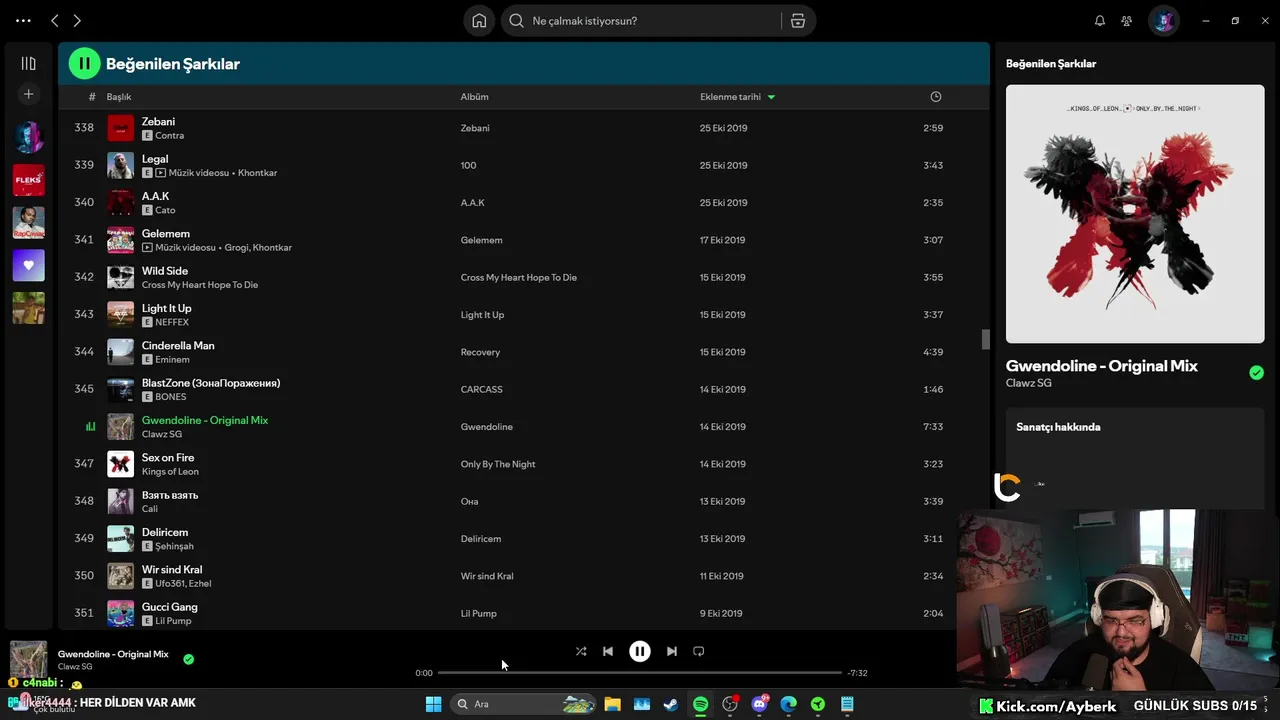Open Kings of Leon artist link in list
Screen dimensions: 1280x720
(x=170, y=472)
